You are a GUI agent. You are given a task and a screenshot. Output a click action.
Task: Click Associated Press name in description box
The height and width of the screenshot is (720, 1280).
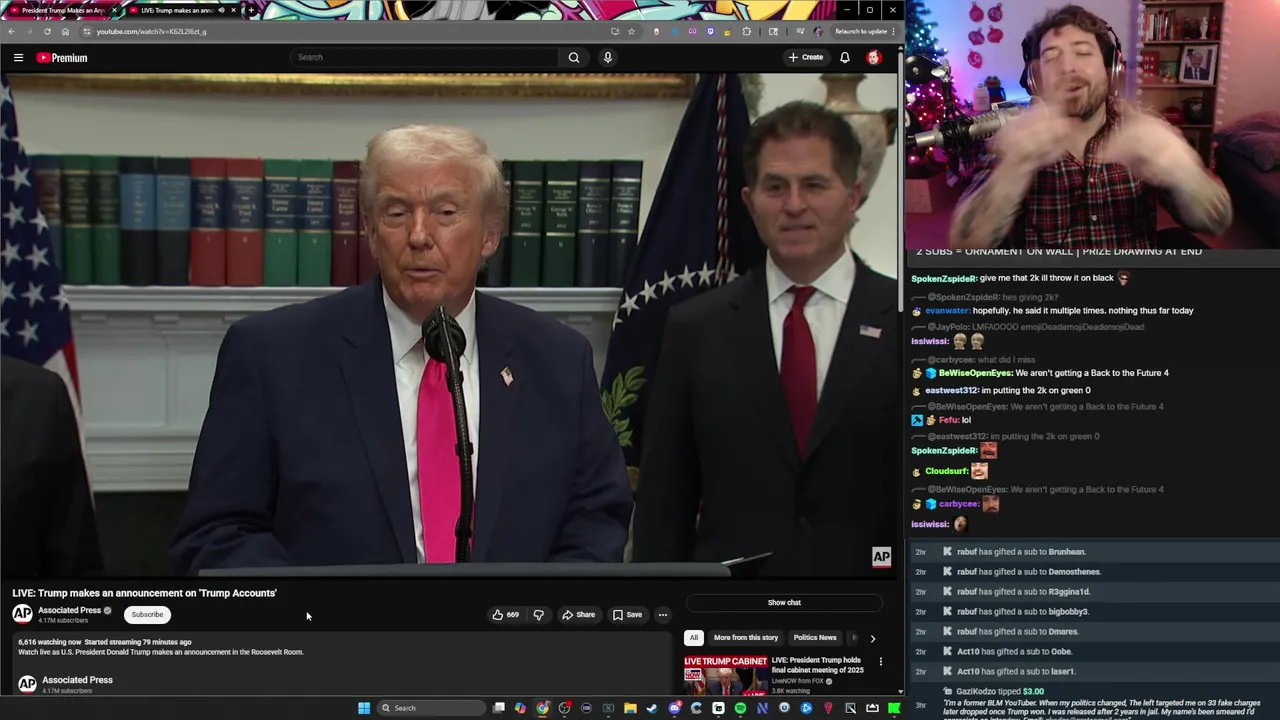(x=77, y=680)
